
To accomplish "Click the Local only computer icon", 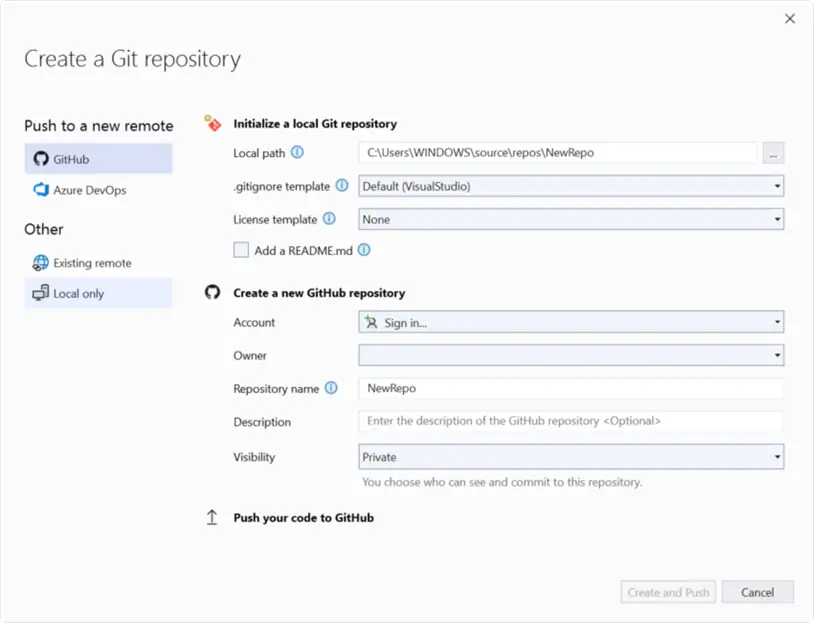I will coord(41,293).
